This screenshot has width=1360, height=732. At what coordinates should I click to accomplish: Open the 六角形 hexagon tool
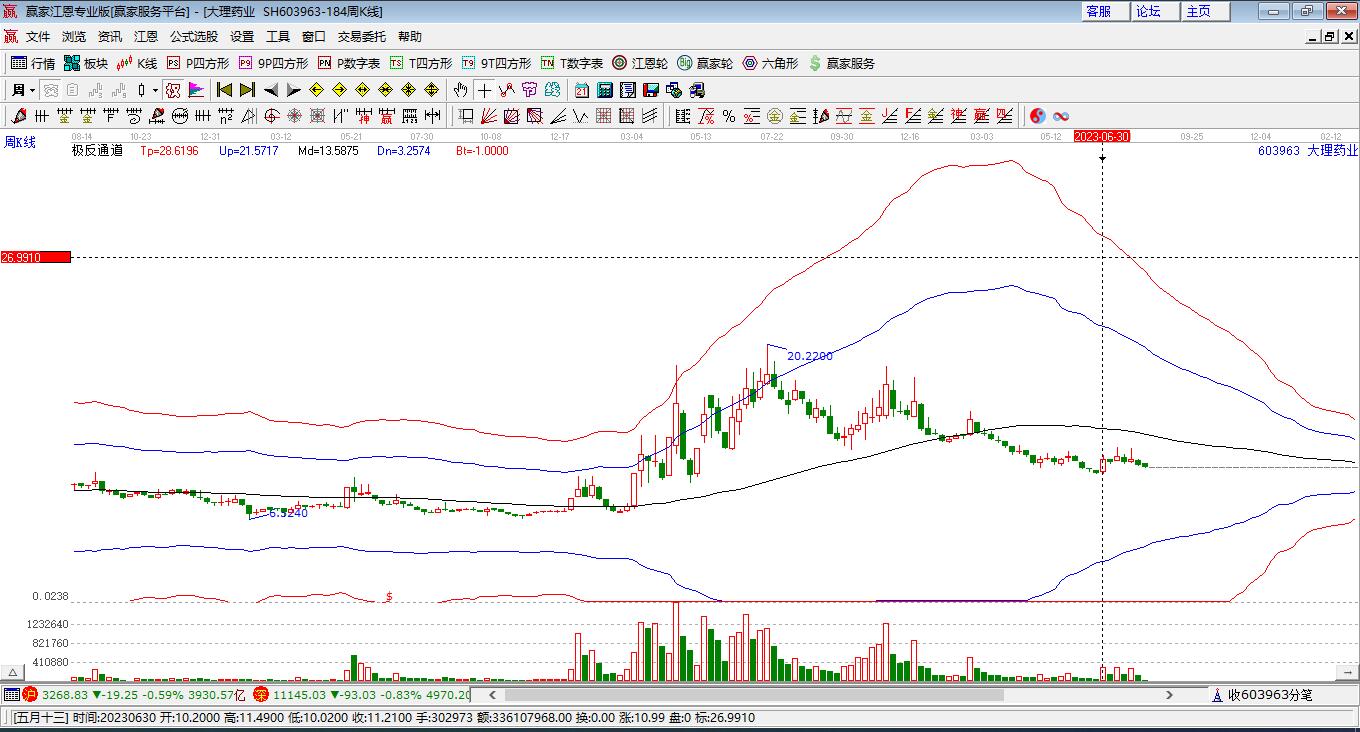[x=770, y=63]
